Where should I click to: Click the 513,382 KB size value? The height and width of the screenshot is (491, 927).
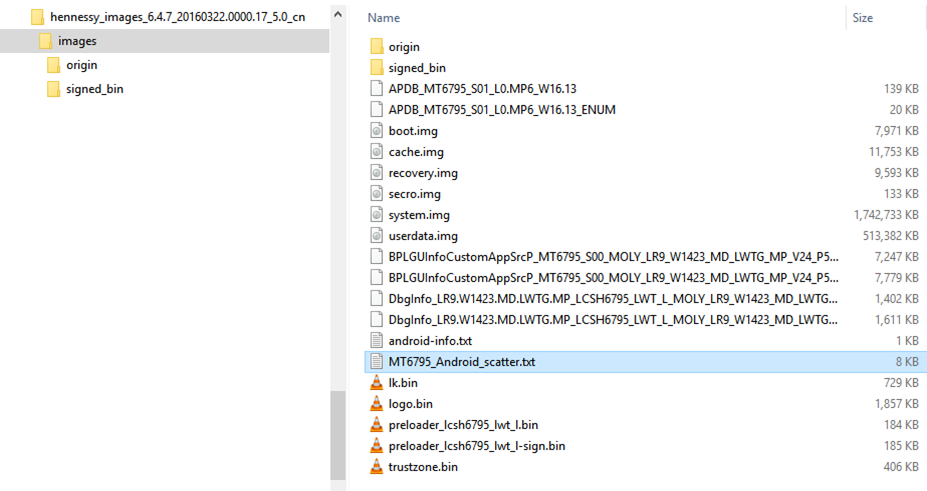891,236
